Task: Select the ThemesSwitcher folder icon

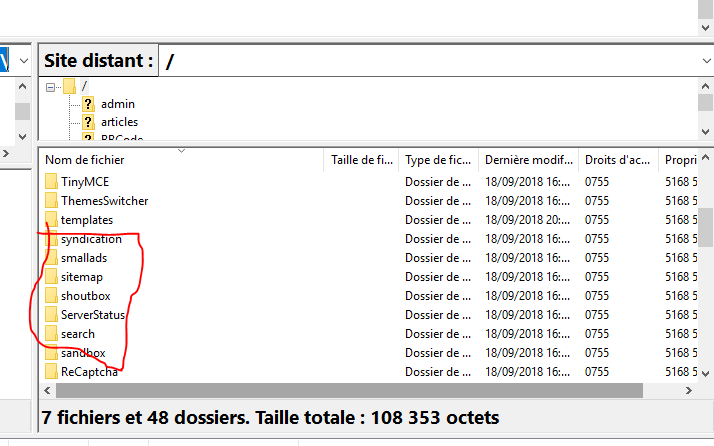Action: point(51,201)
